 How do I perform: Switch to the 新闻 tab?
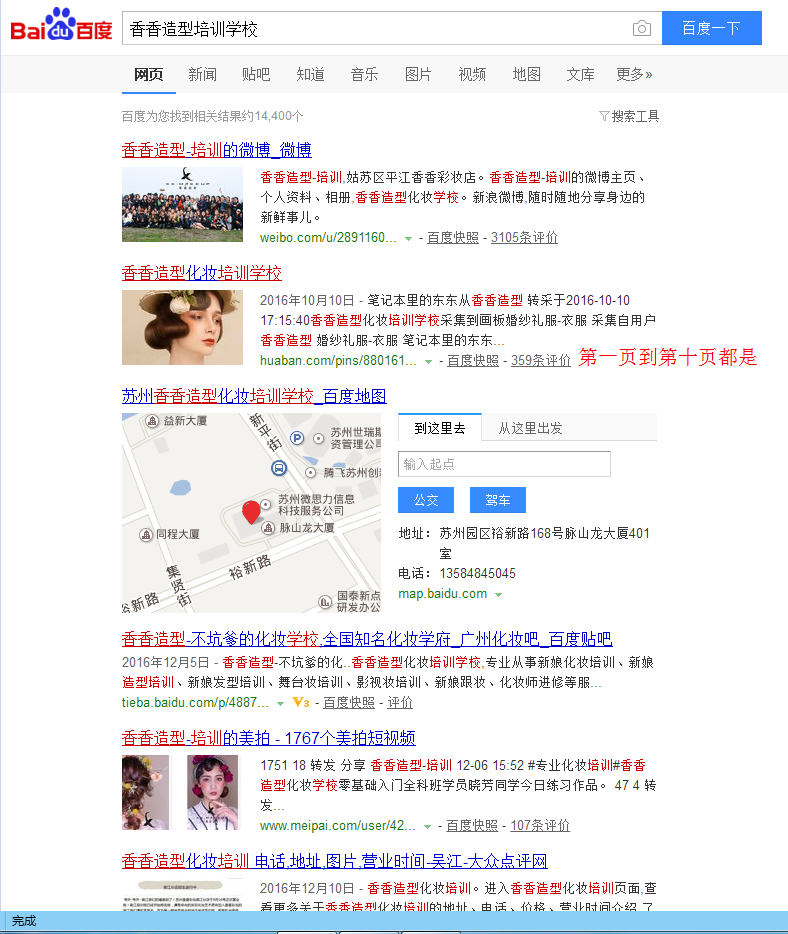point(203,74)
